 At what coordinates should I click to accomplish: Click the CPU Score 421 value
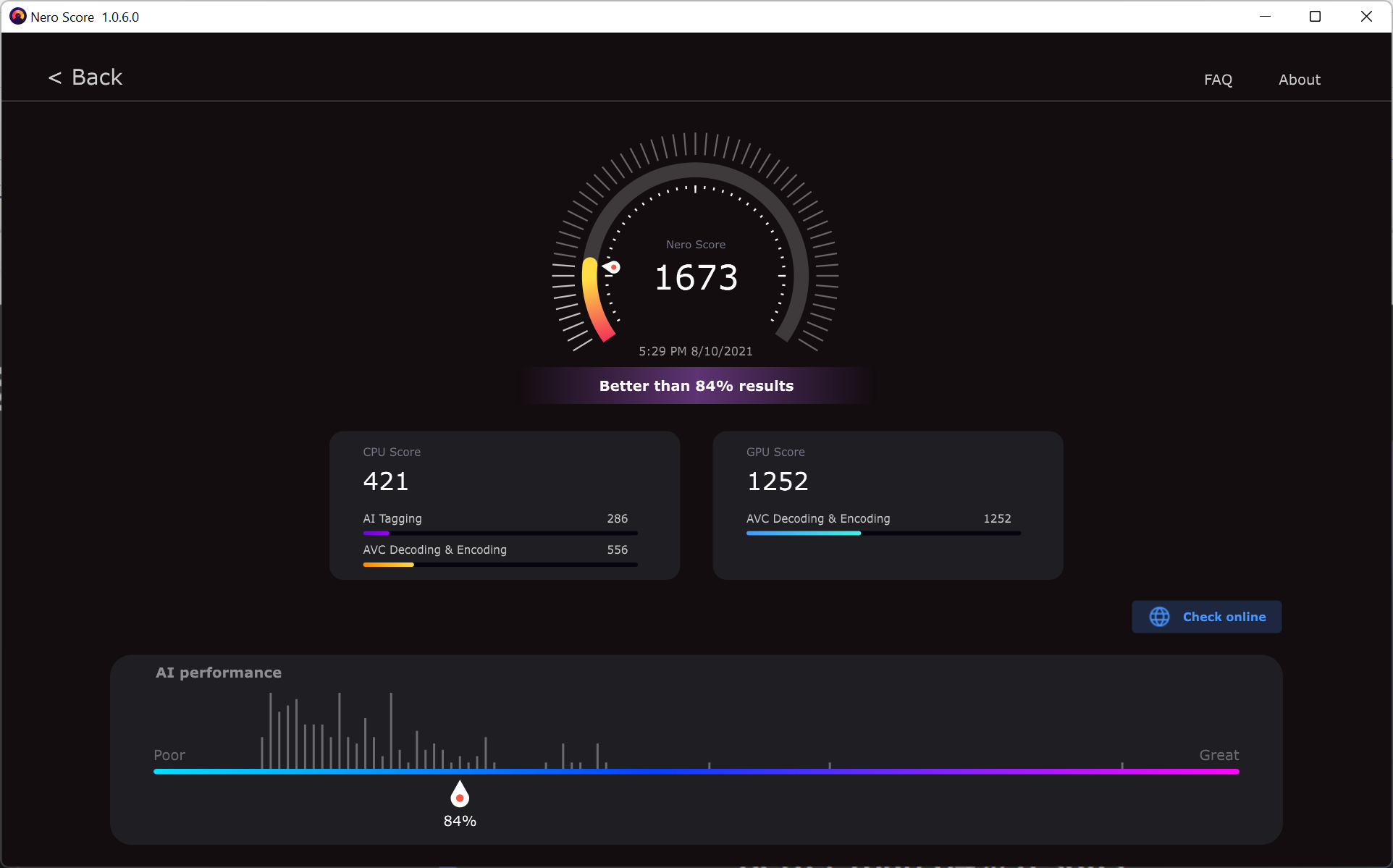(x=386, y=481)
